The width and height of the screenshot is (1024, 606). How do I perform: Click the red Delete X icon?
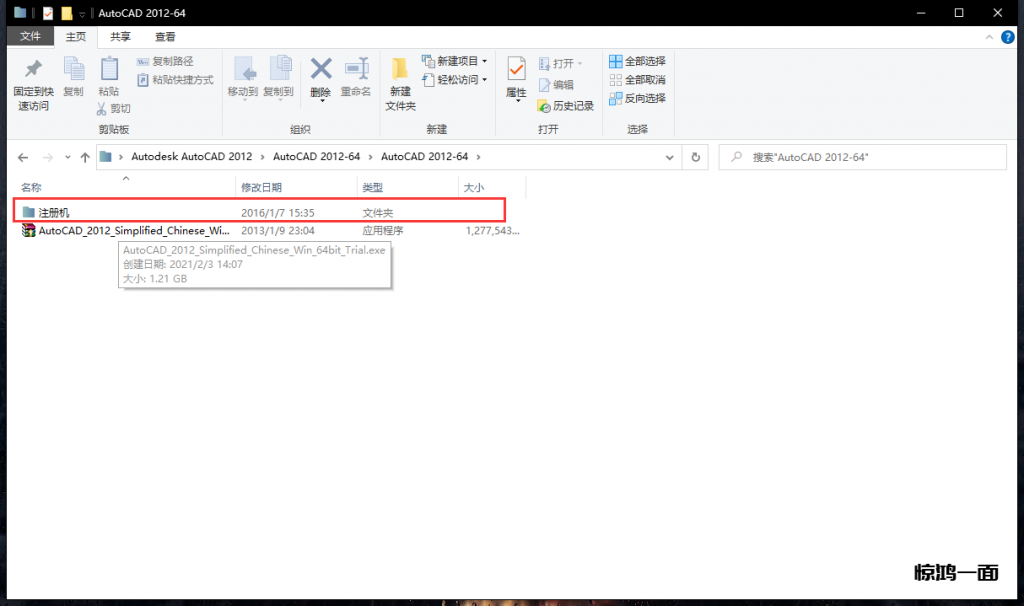coord(320,69)
